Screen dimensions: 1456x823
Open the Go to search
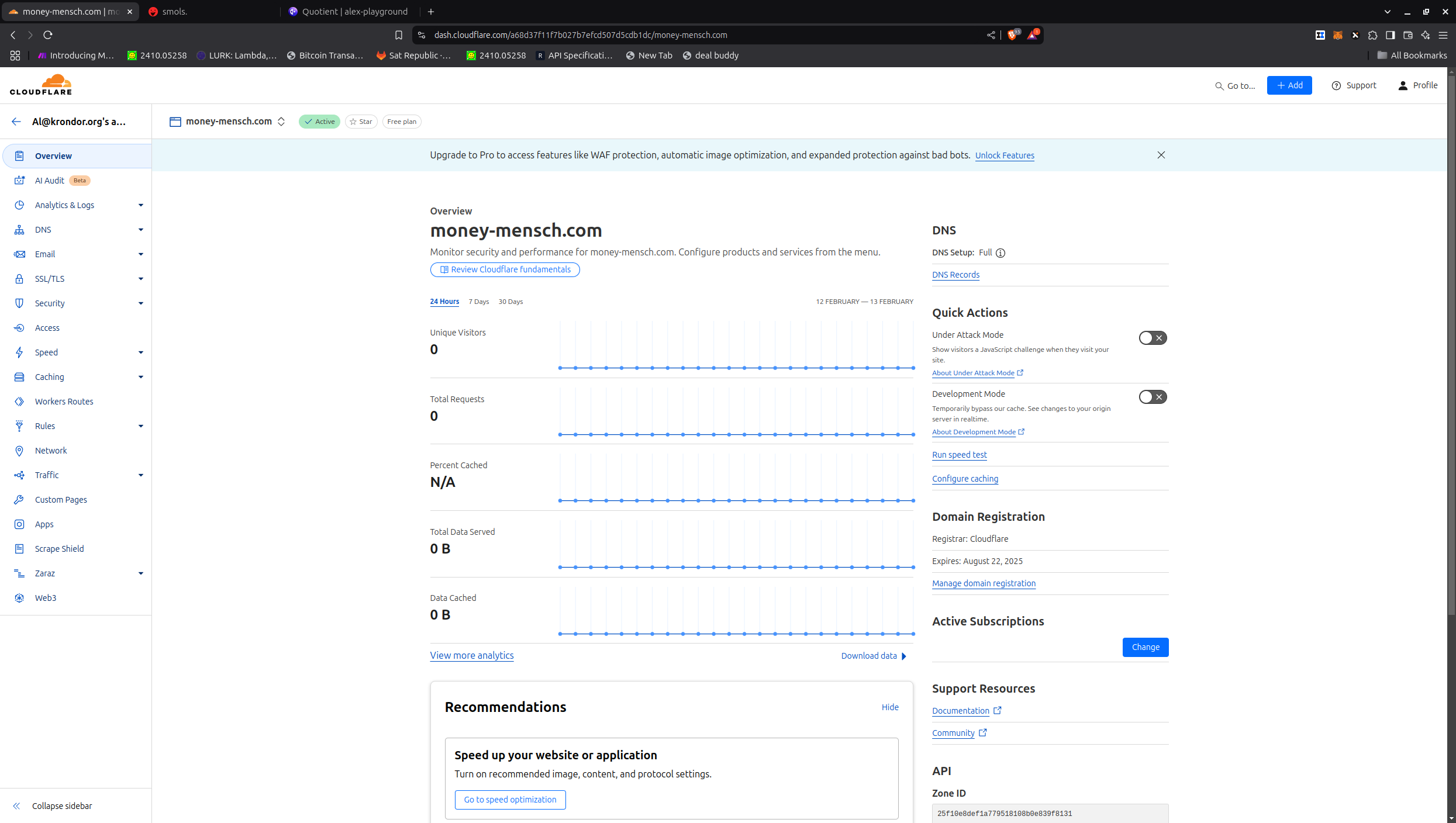1234,85
